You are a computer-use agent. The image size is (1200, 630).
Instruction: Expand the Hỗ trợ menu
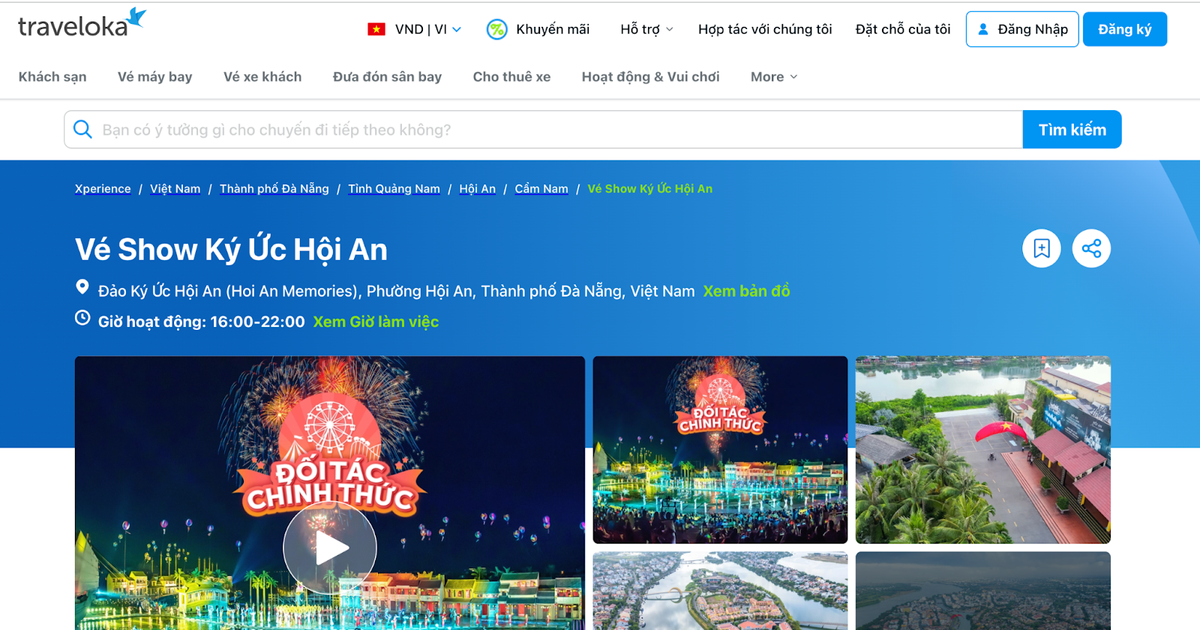pyautogui.click(x=646, y=29)
